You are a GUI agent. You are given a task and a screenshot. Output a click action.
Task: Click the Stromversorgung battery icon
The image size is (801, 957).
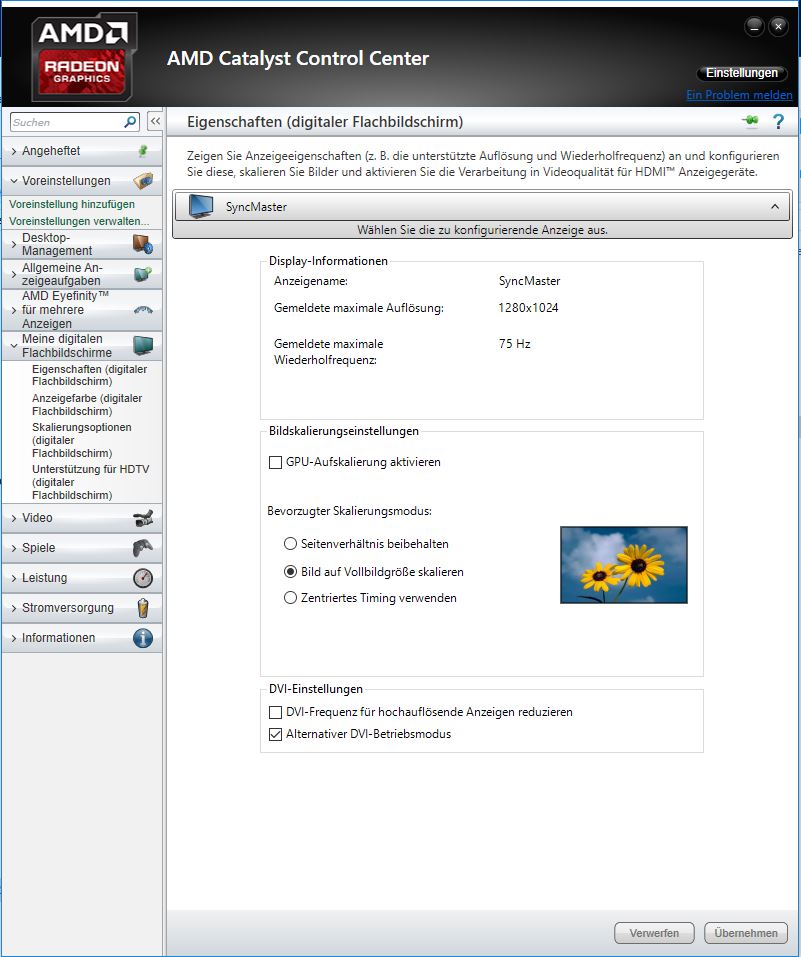click(x=143, y=608)
